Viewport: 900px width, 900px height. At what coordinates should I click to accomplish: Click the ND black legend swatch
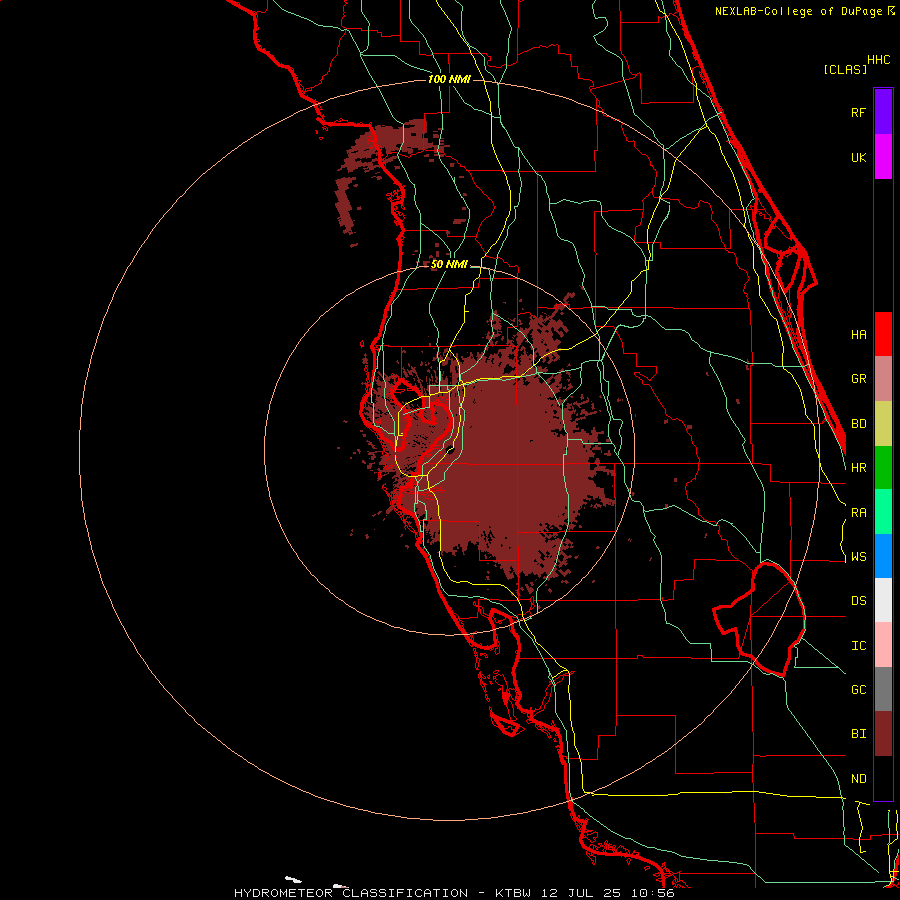pos(883,778)
